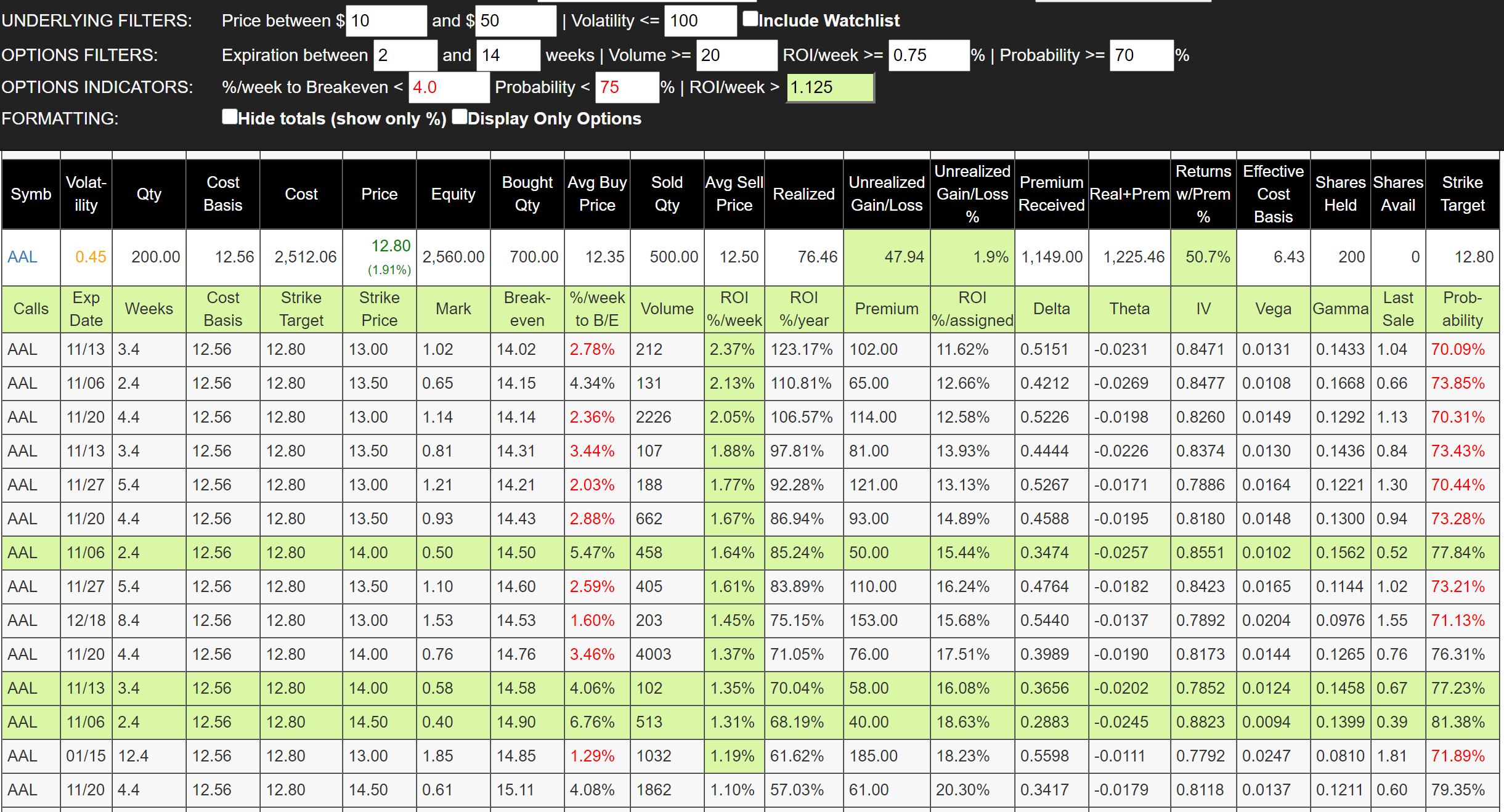Click the Volume filter field showing 20
Screen dimensions: 1504x812
click(x=737, y=55)
